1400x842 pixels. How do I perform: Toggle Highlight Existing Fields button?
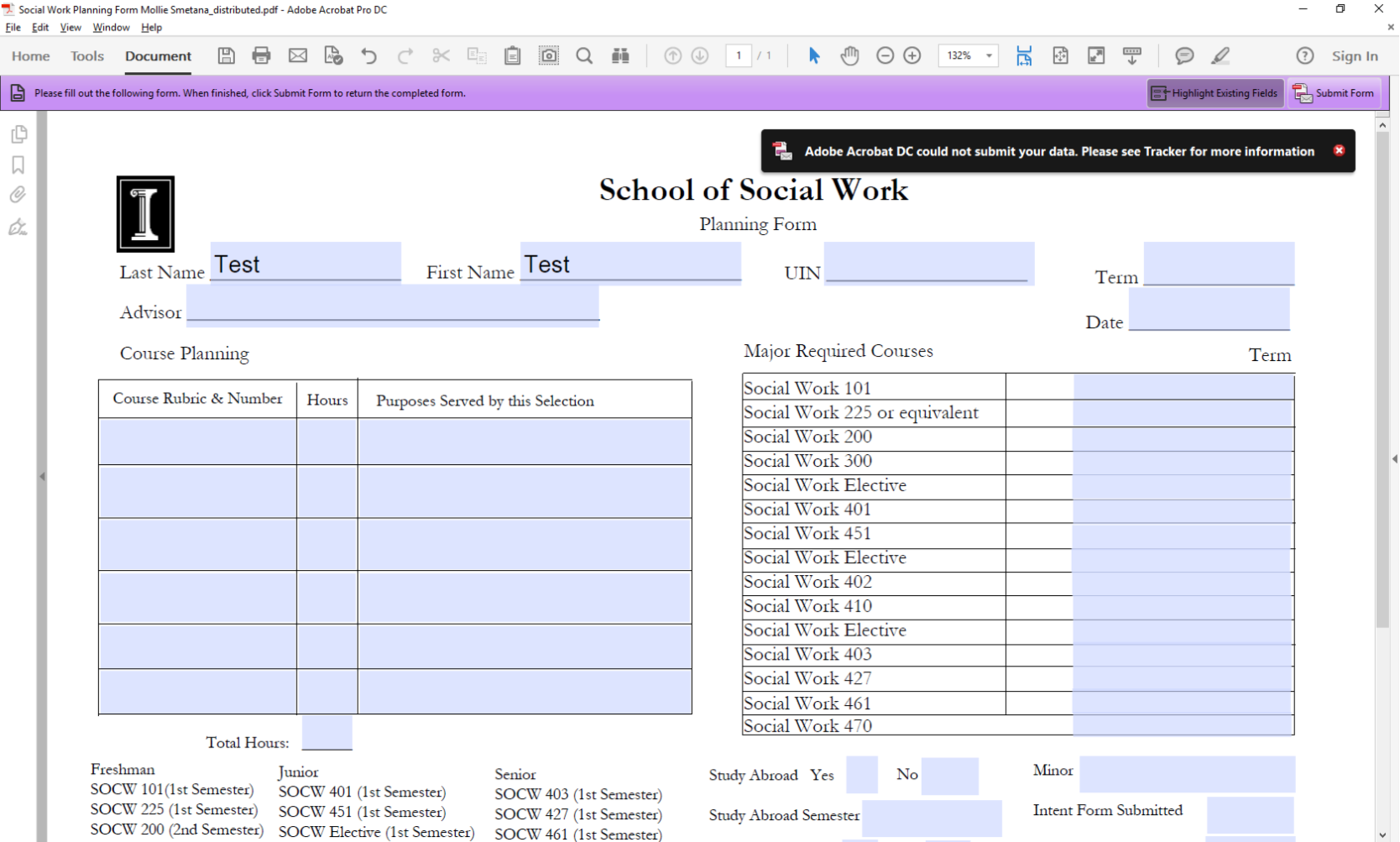click(1215, 93)
